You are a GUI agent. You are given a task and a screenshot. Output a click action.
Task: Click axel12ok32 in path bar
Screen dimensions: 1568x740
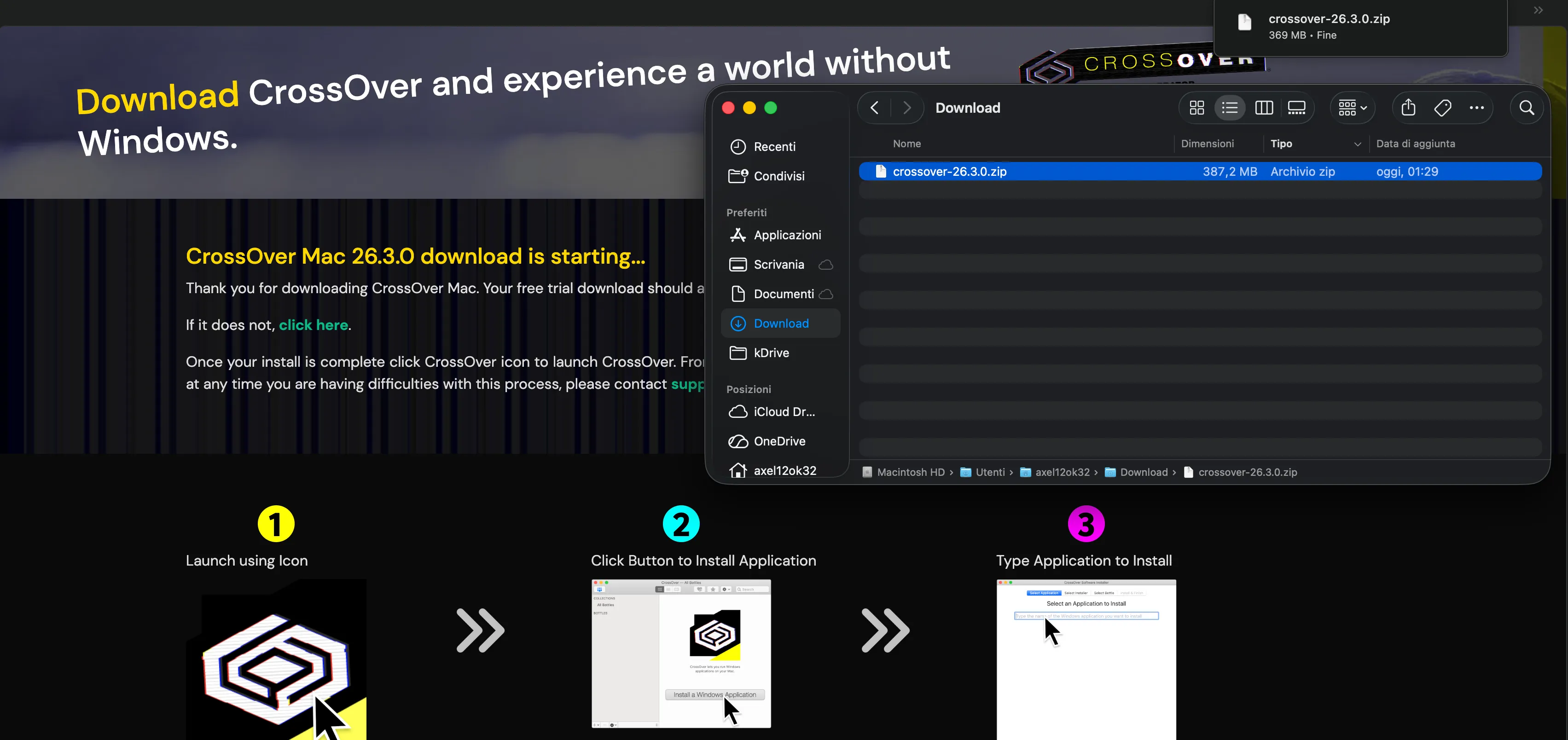[x=1055, y=472]
